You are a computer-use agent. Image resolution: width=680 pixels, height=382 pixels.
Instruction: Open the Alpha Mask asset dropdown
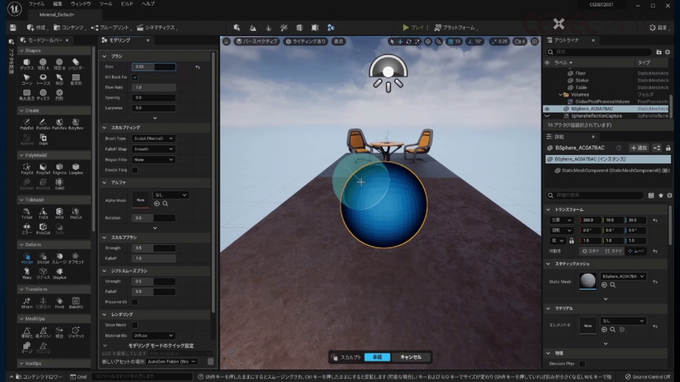[x=170, y=195]
